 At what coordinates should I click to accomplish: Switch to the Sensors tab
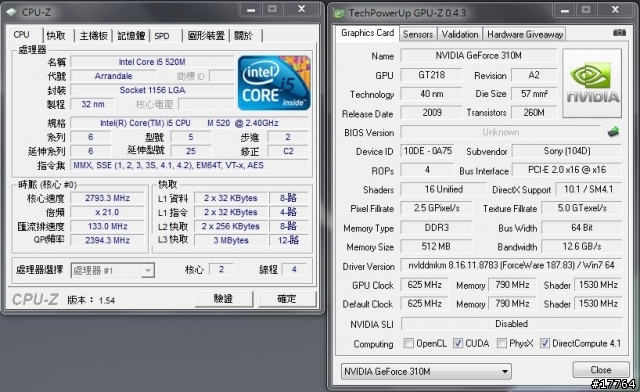[418, 34]
